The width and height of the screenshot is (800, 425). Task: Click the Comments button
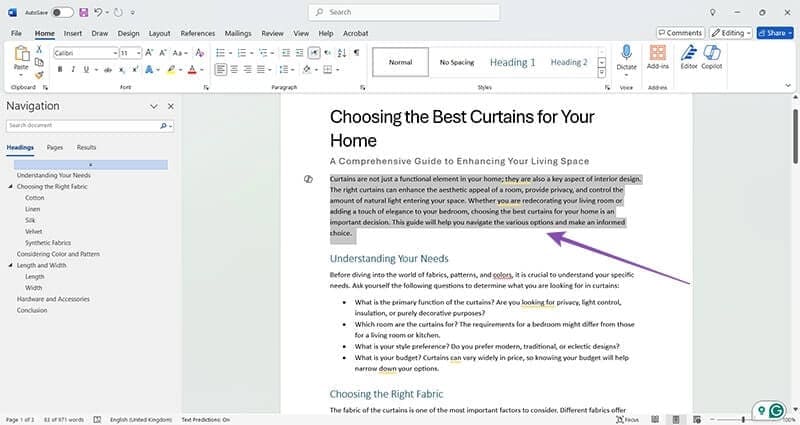(x=679, y=32)
